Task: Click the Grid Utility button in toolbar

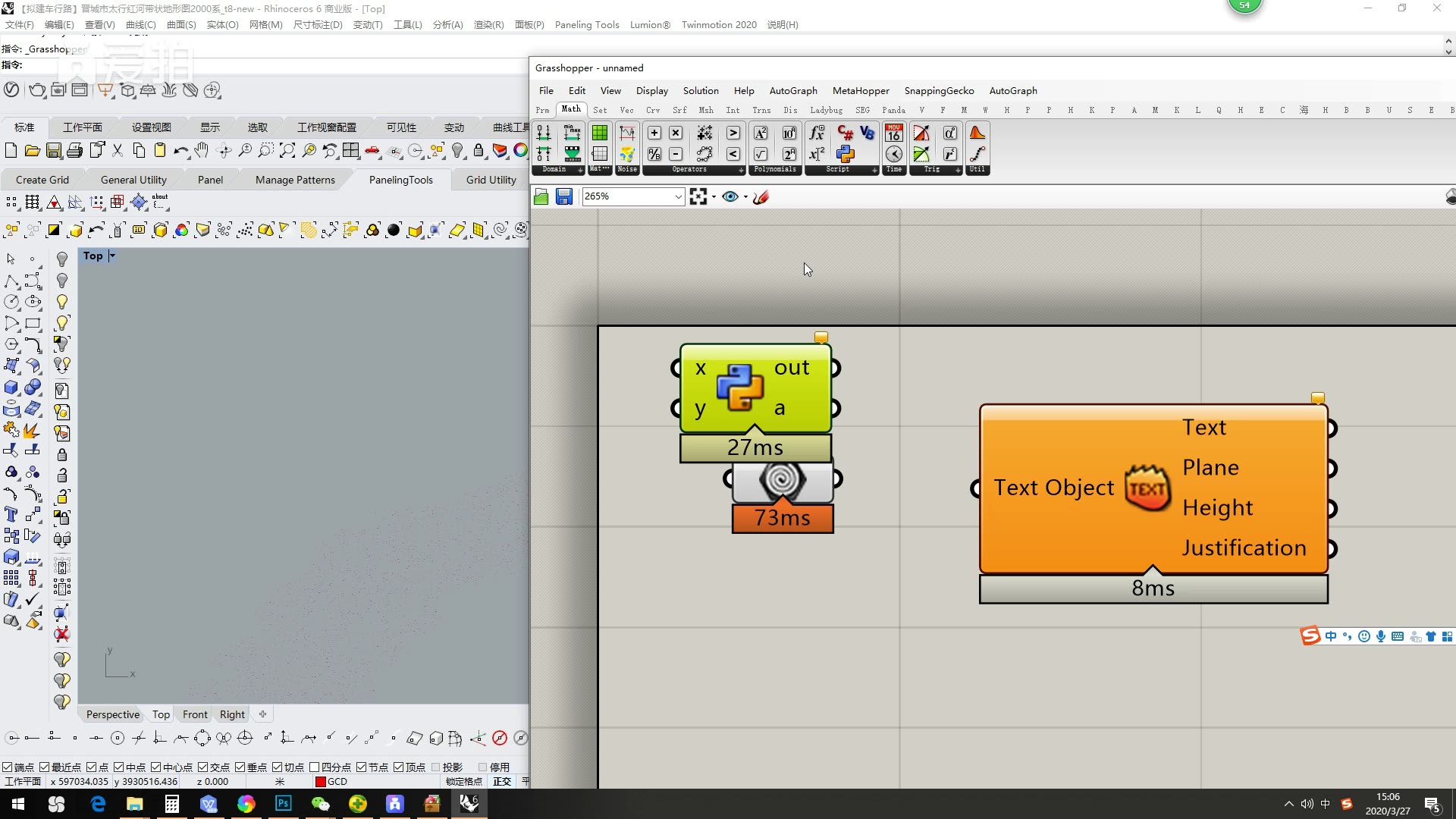Action: click(x=491, y=179)
